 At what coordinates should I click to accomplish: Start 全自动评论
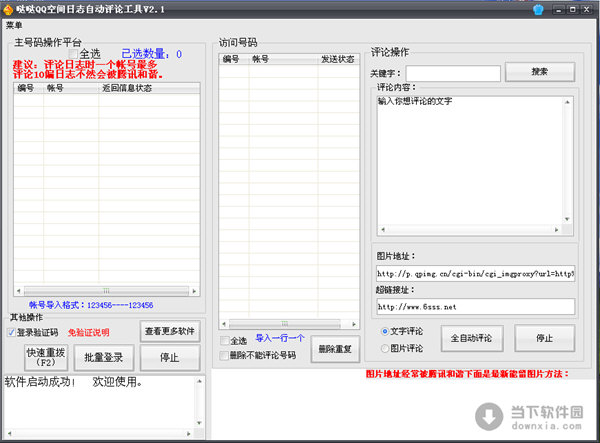click(471, 338)
